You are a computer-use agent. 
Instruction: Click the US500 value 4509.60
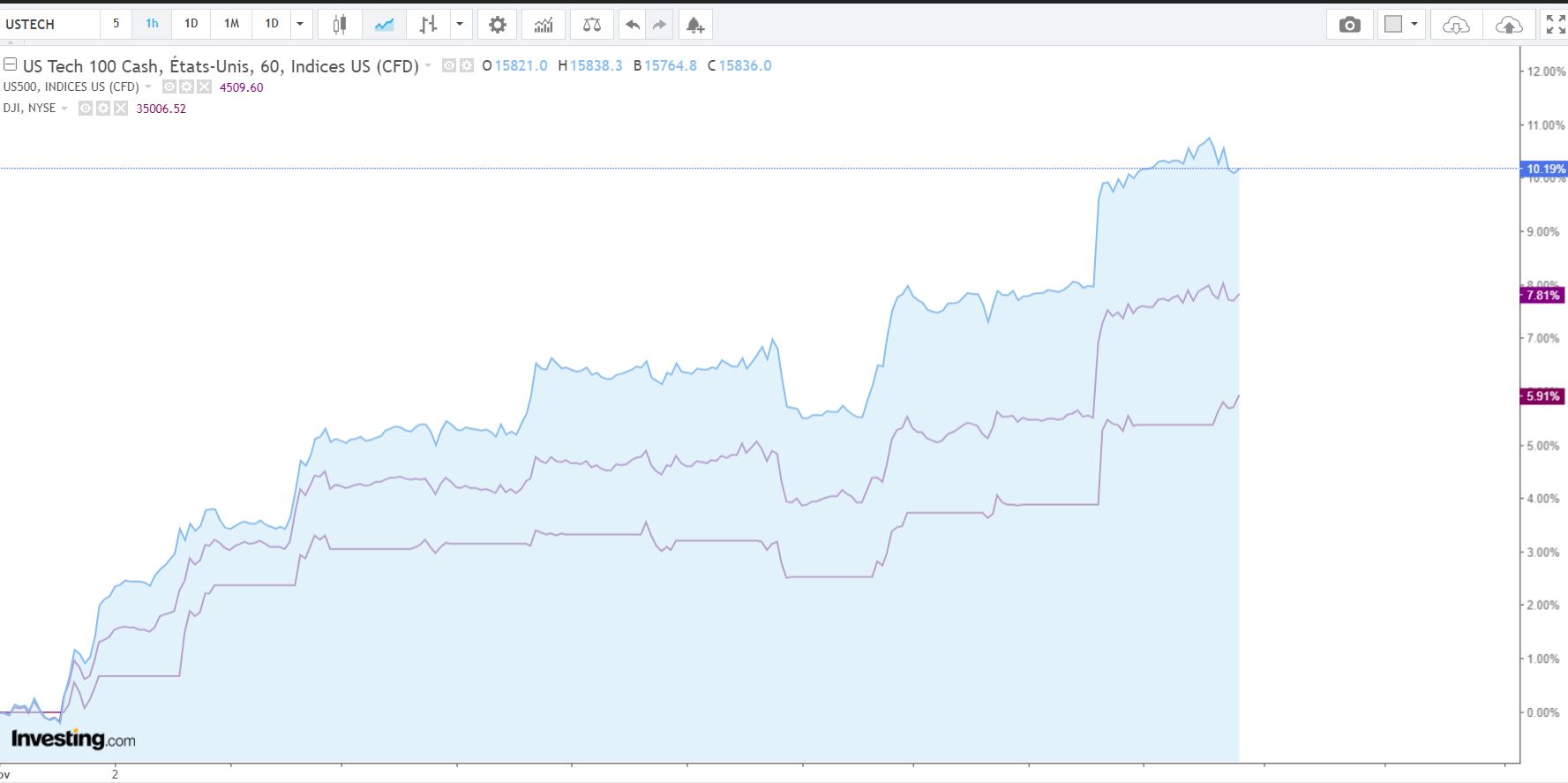[242, 87]
